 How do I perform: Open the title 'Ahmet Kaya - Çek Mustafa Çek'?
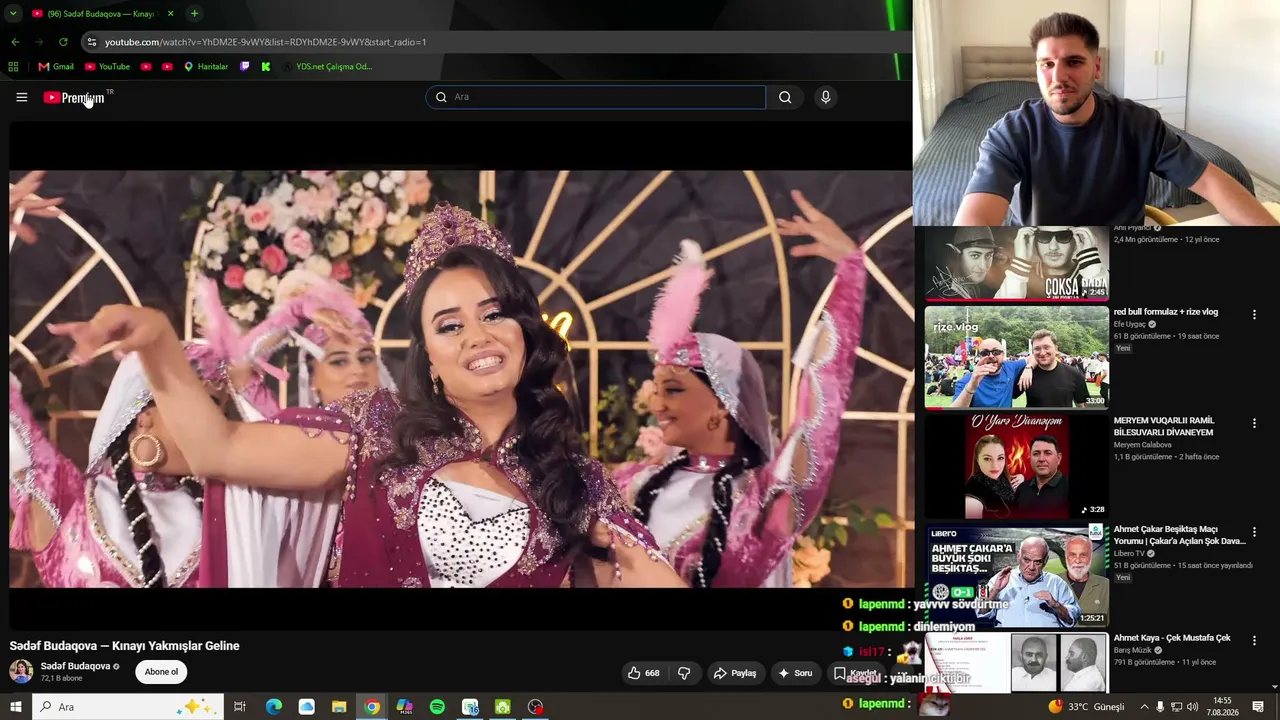(1172, 638)
